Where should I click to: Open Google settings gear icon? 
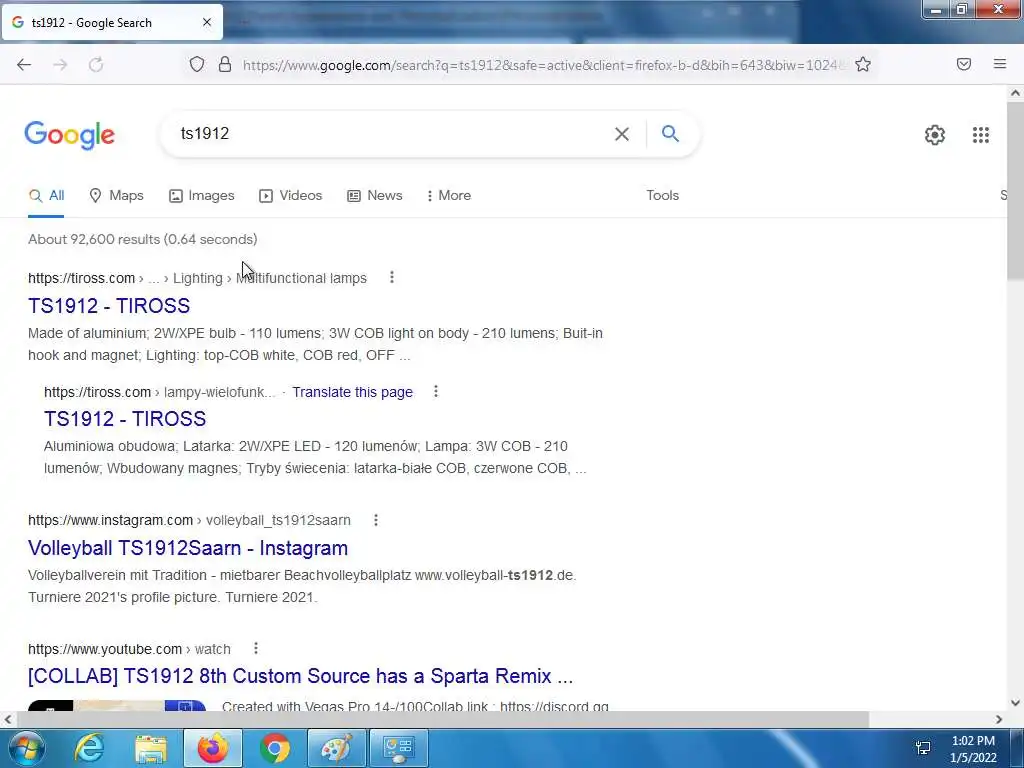pyautogui.click(x=935, y=135)
